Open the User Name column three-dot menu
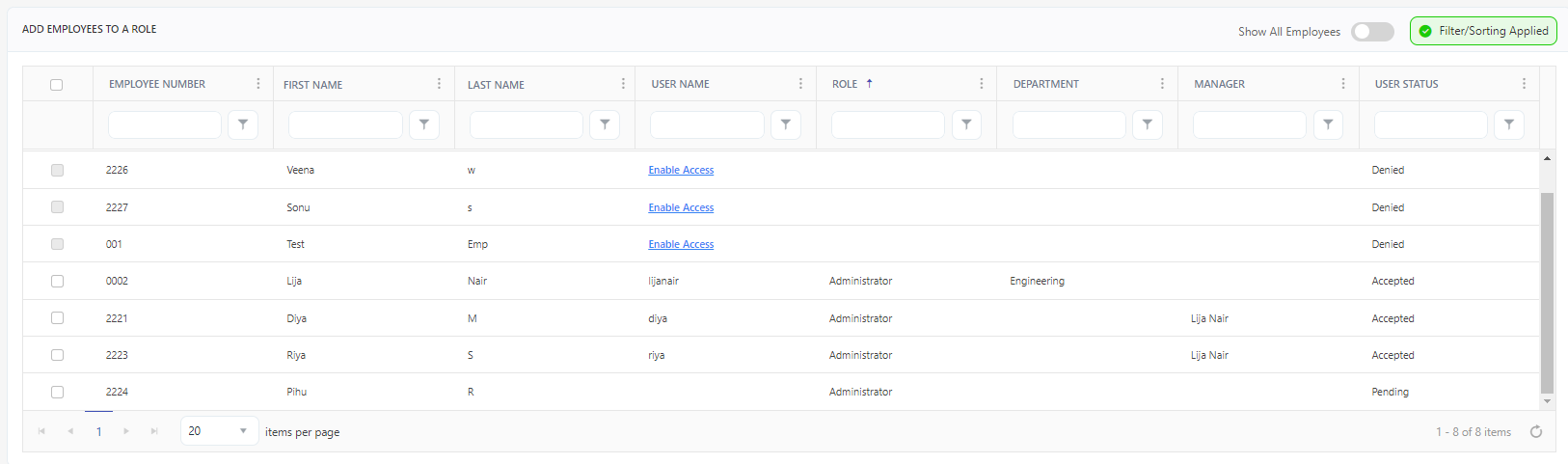Screen dimensions: 1568x464 point(800,84)
